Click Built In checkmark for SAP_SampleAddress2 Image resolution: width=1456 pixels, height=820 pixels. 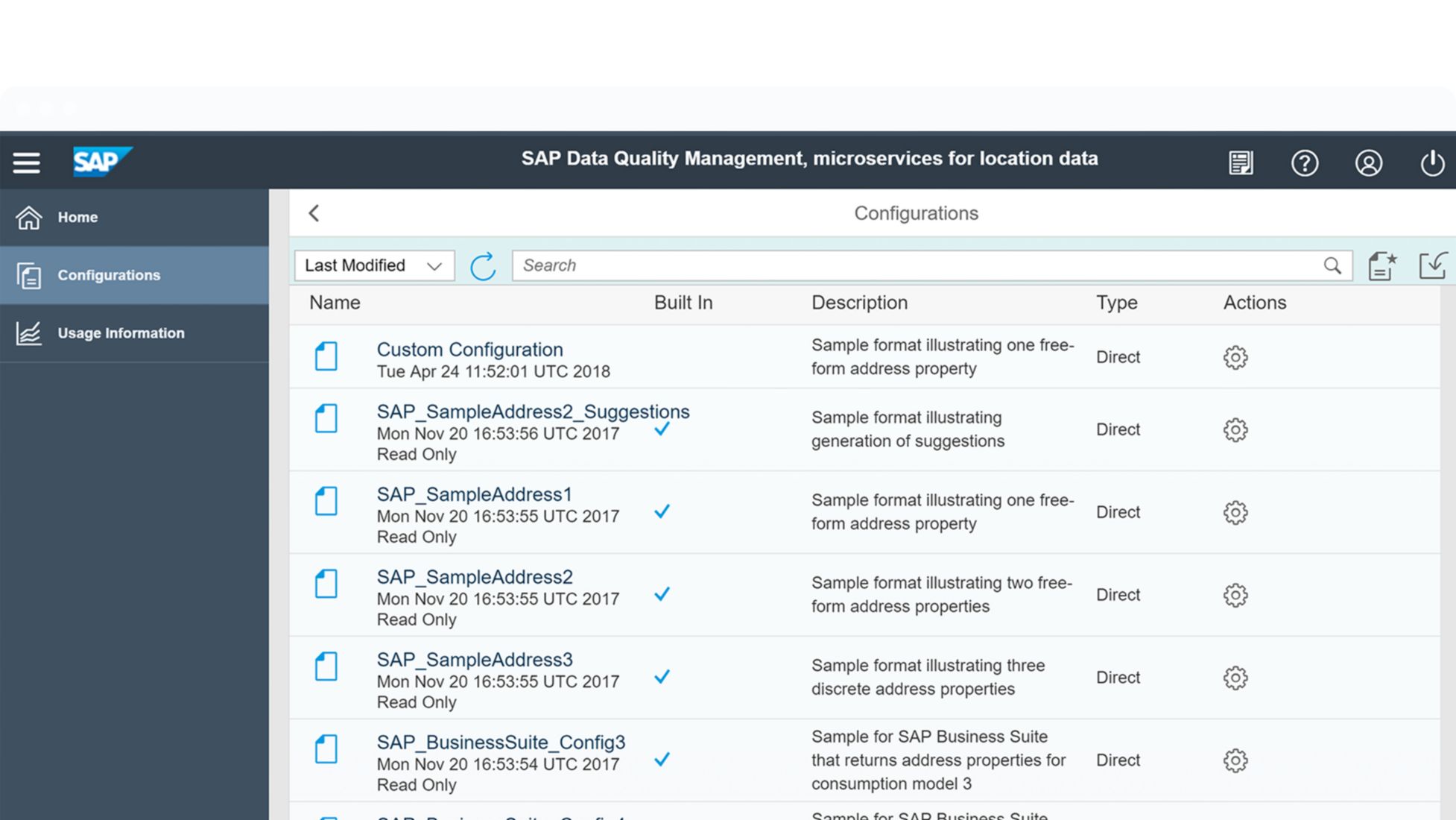click(x=662, y=594)
